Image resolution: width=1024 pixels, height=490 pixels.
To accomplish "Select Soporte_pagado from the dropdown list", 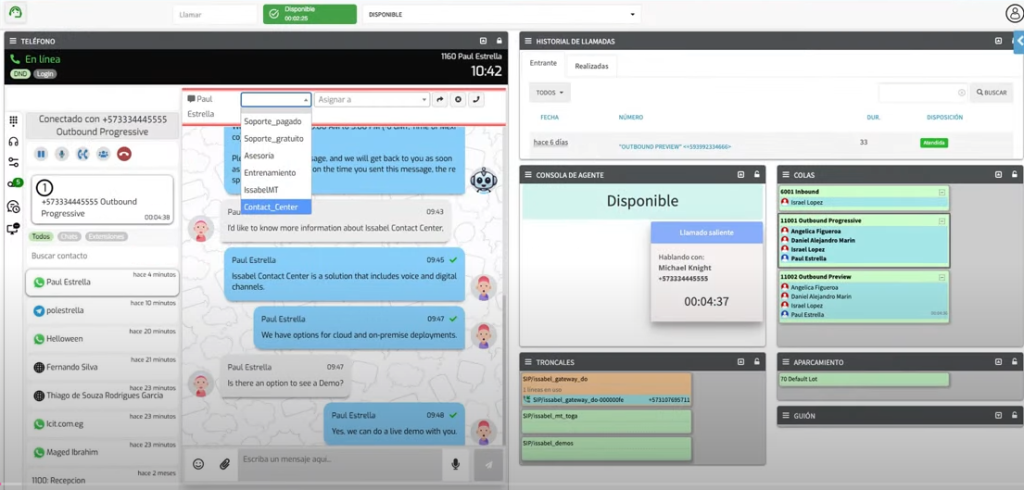I will [x=276, y=122].
